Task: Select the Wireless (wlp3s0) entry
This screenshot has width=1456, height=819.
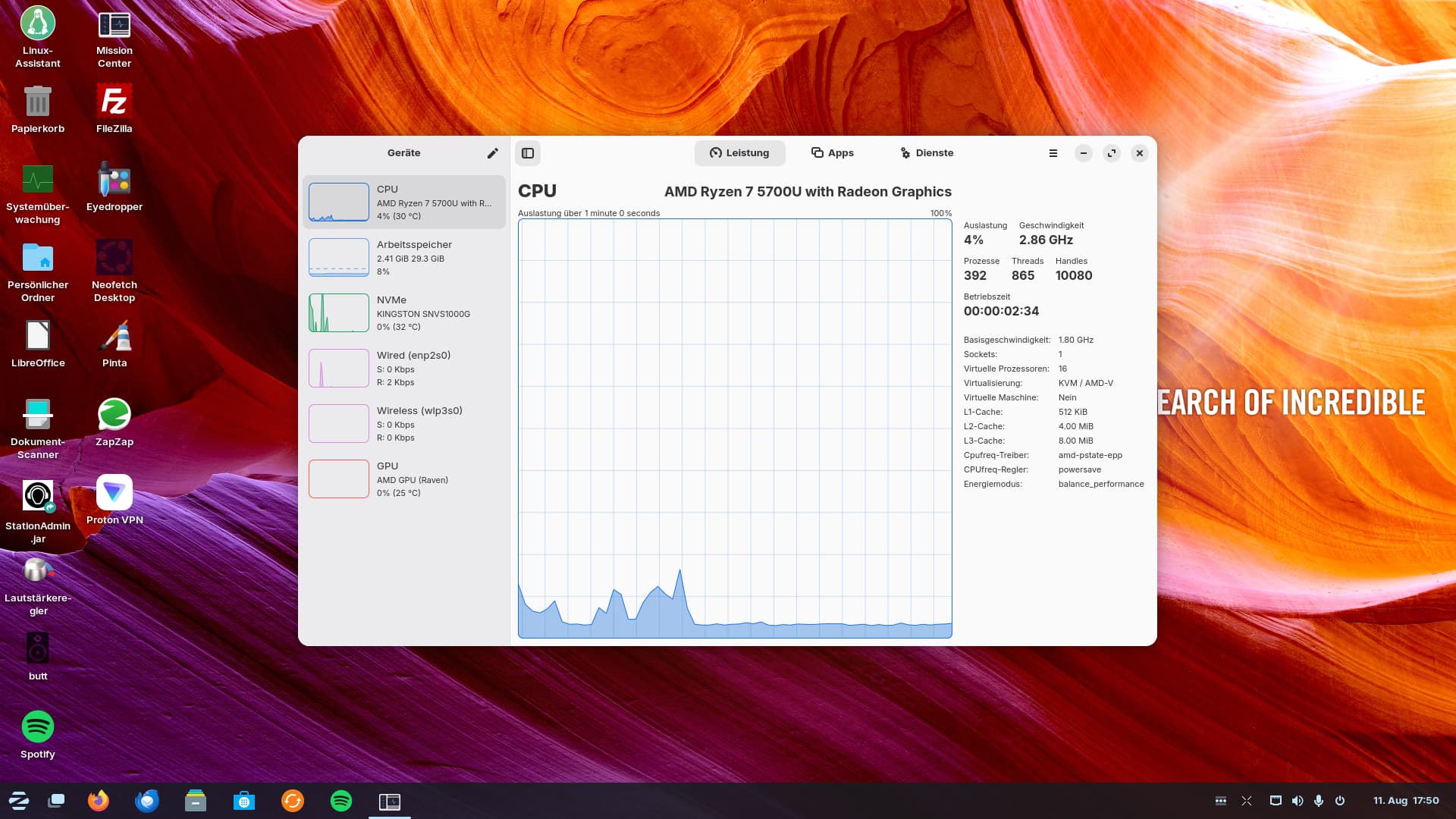Action: (x=403, y=424)
